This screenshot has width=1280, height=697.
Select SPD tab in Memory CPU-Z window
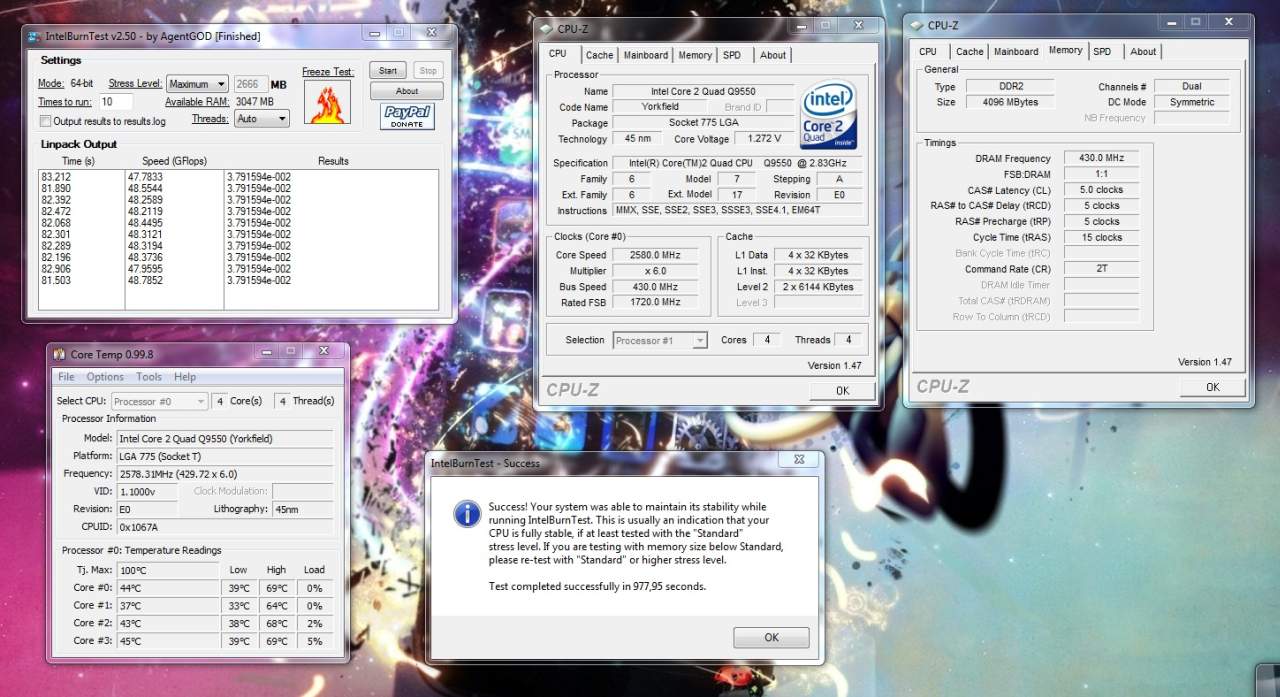1102,51
